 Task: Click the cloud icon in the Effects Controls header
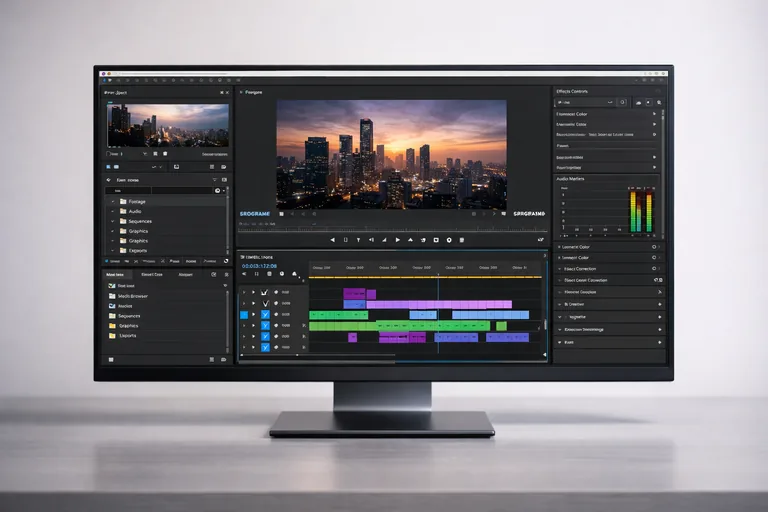point(639,102)
